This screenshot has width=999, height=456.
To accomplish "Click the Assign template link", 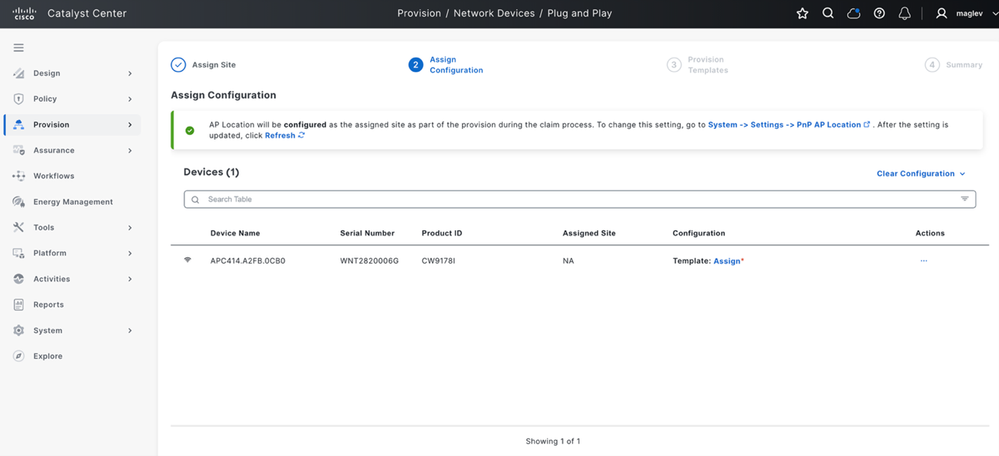I will (727, 261).
